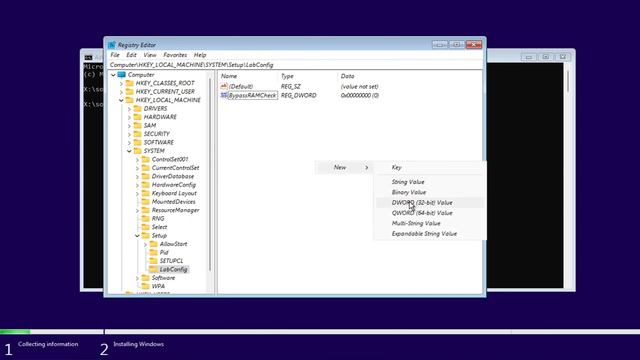Collapse the HKEY_LOCAL_MACHINE node arrow

pyautogui.click(x=121, y=100)
